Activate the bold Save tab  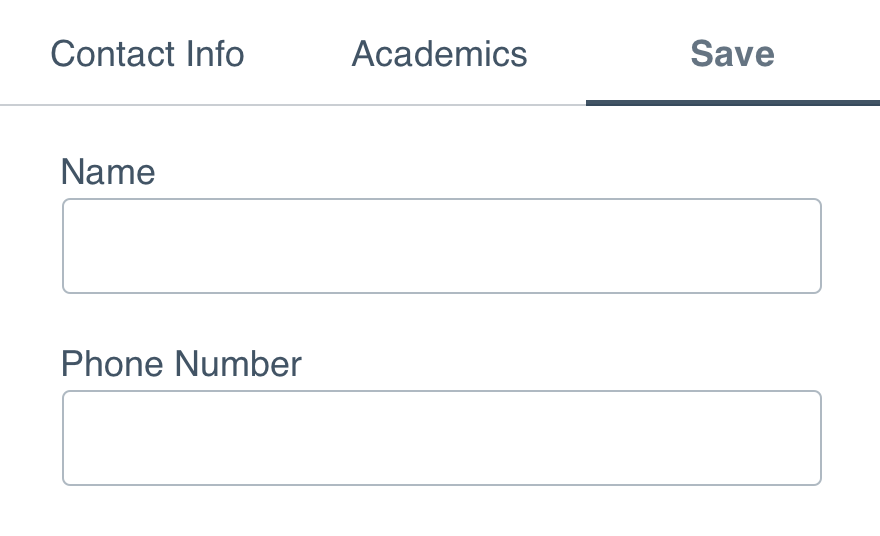click(732, 54)
